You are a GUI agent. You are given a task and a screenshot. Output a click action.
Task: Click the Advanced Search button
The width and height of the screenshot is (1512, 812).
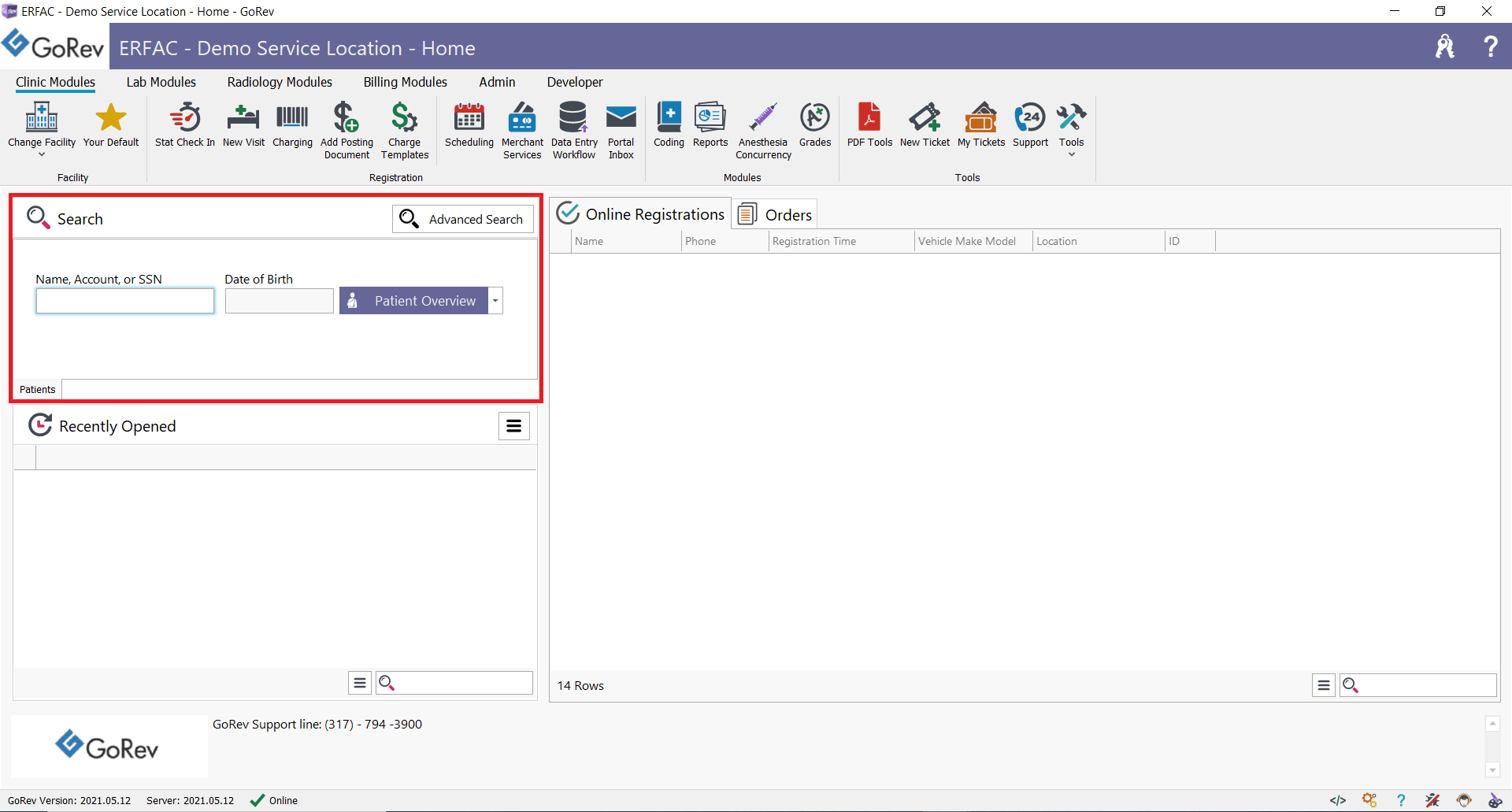tap(463, 219)
